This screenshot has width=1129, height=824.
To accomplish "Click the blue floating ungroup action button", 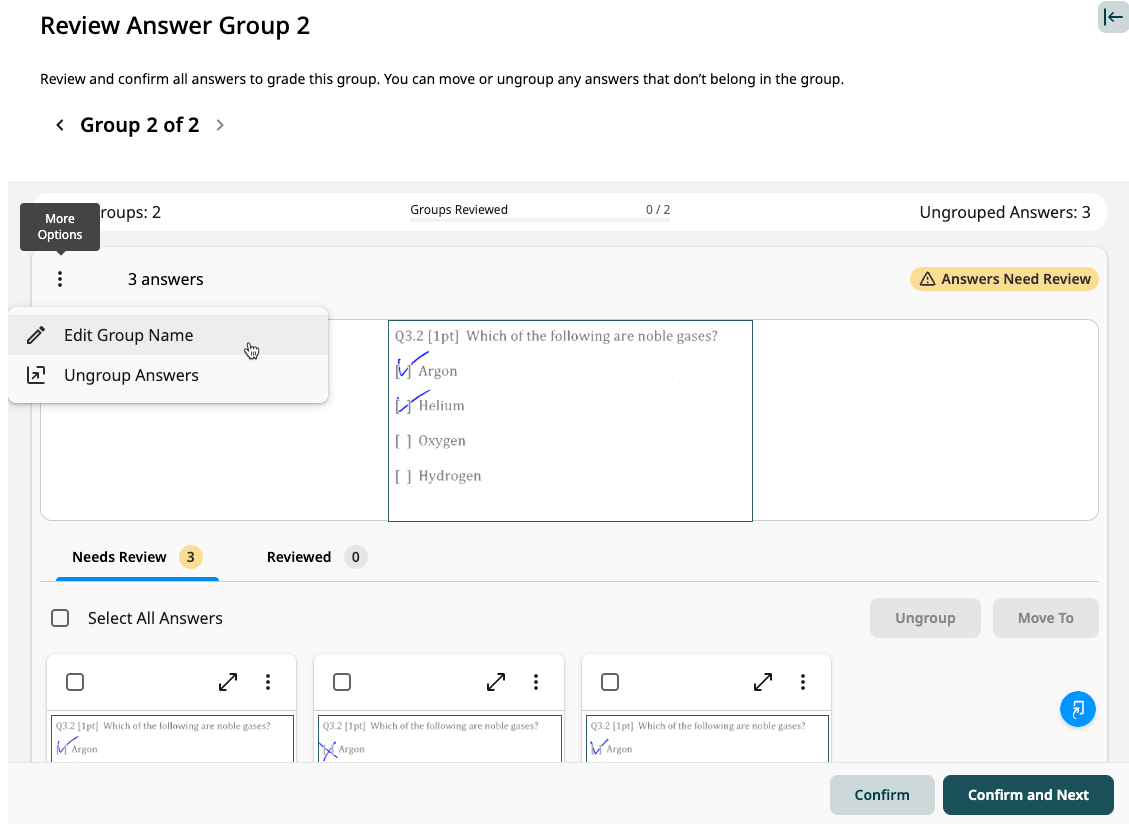I will [x=1078, y=708].
